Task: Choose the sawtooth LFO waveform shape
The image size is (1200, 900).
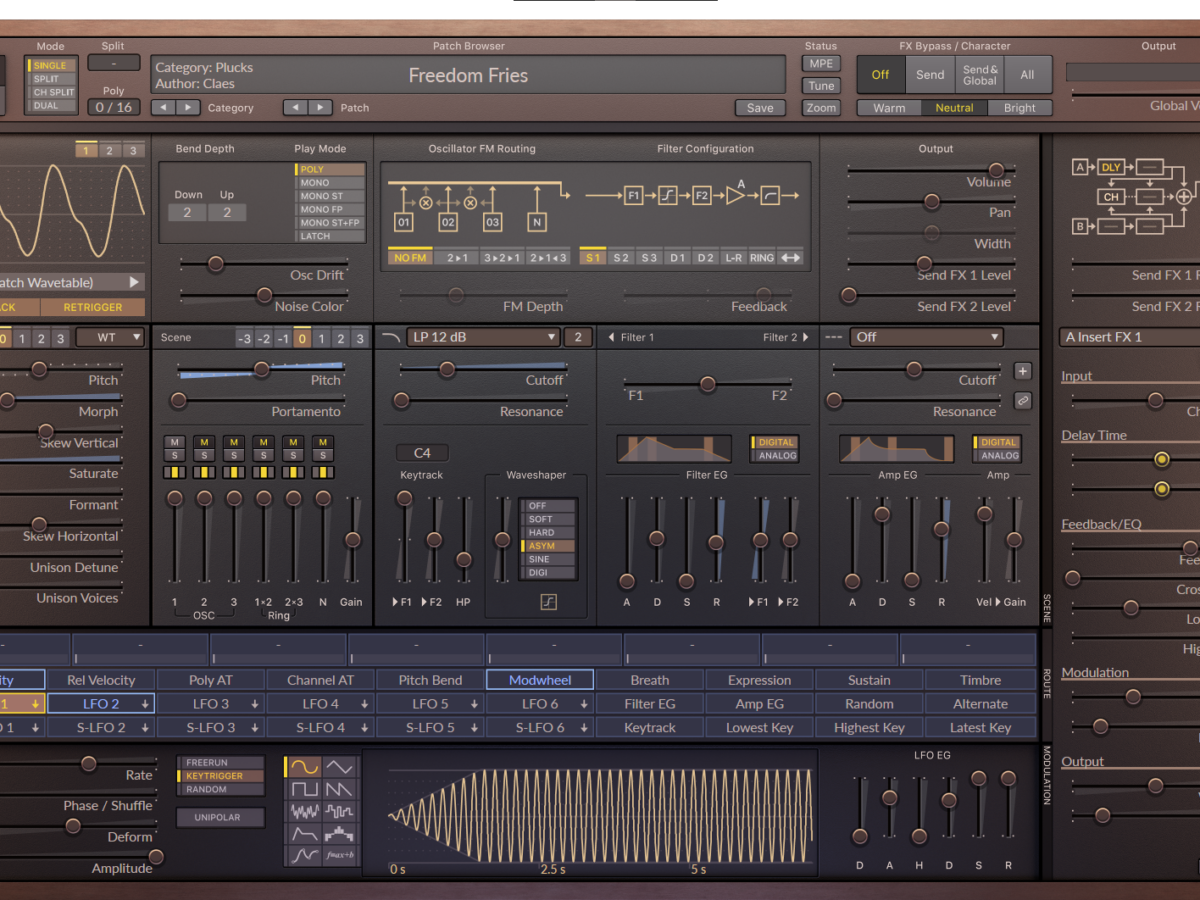Action: tap(339, 789)
